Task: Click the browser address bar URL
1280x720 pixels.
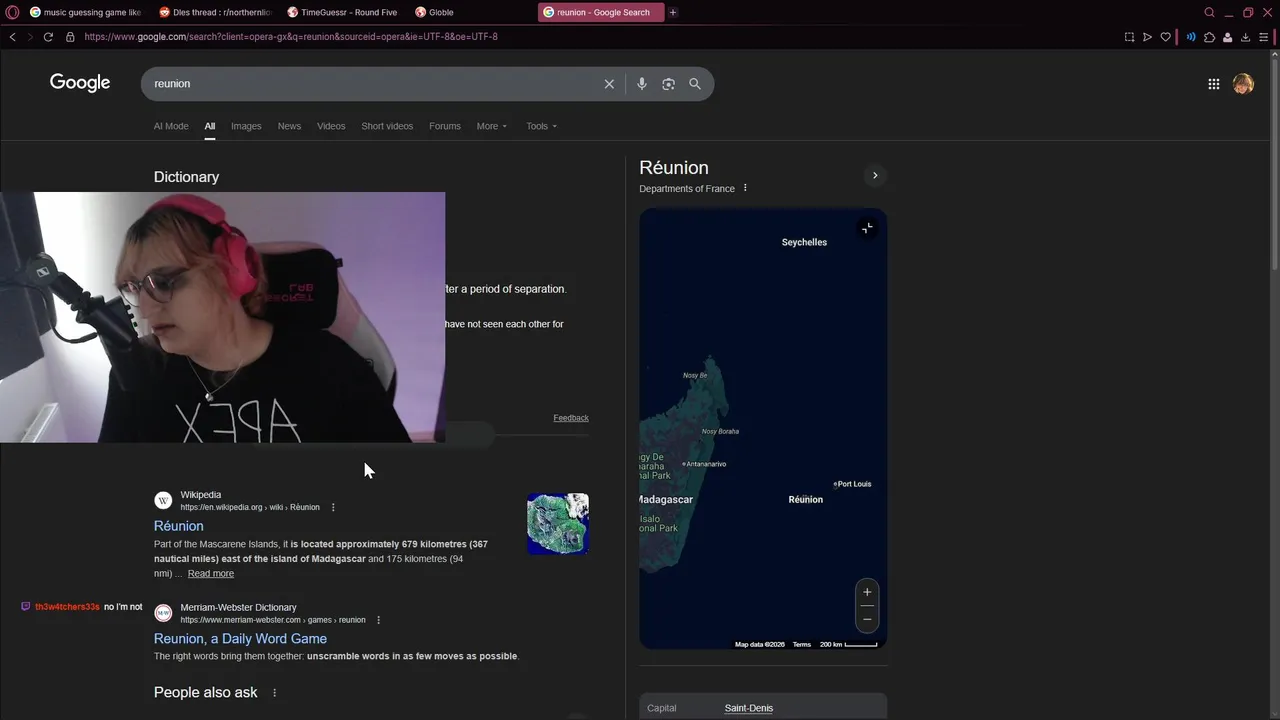Action: click(291, 37)
